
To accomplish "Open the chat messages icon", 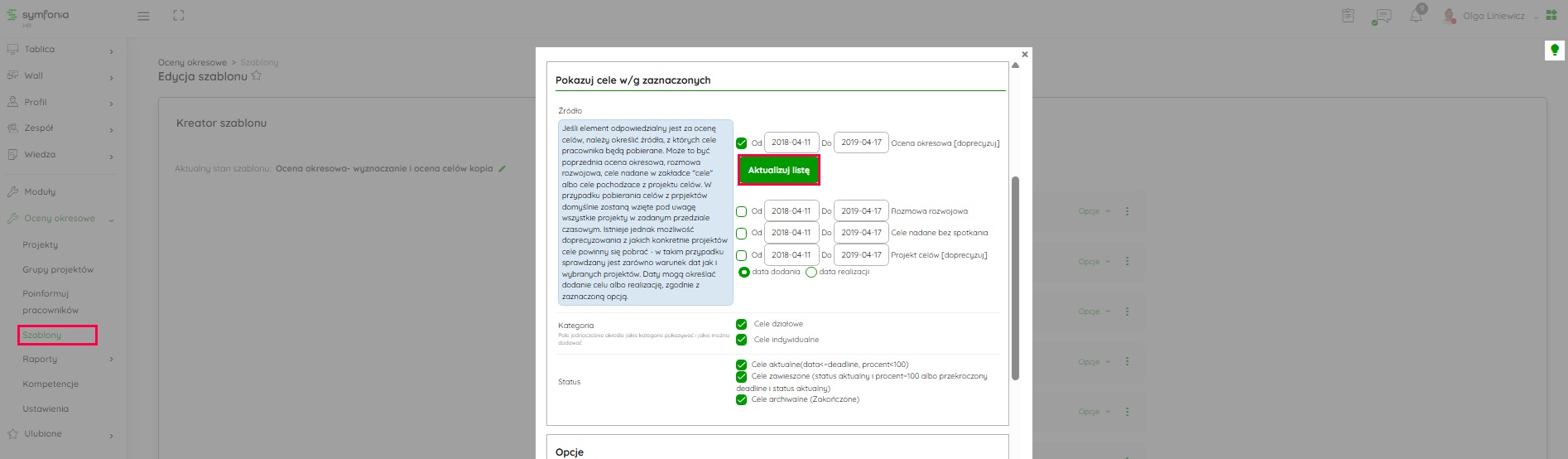I will coord(1381,17).
